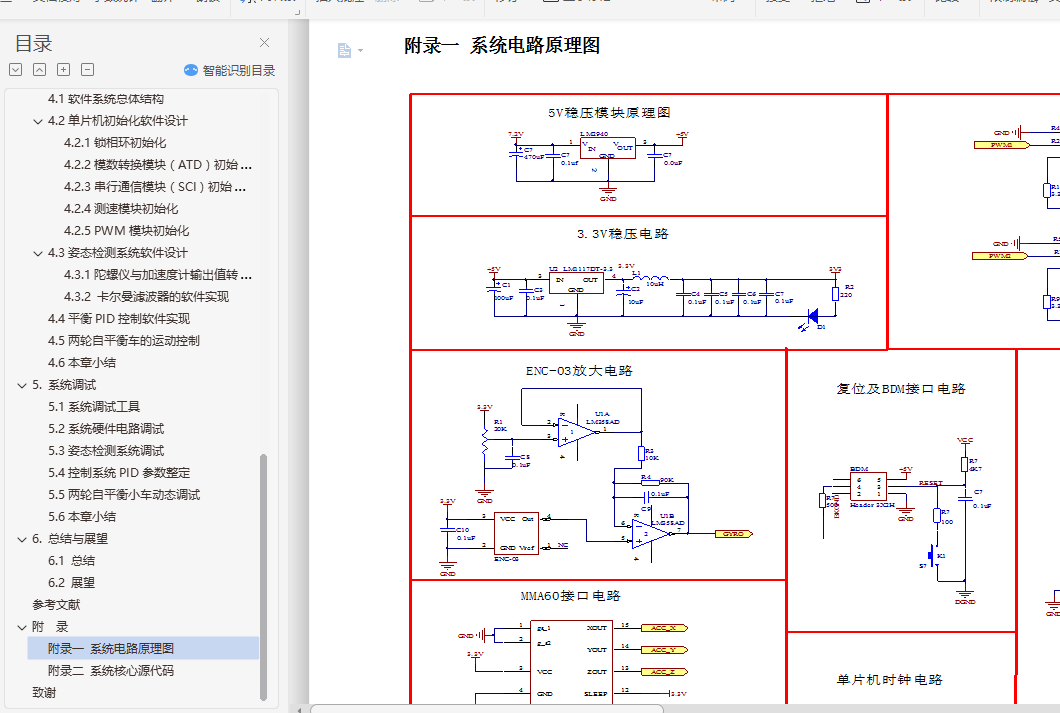Click the expand-all outline levels icon
Viewport: 1060px width, 713px height.
click(x=16, y=70)
